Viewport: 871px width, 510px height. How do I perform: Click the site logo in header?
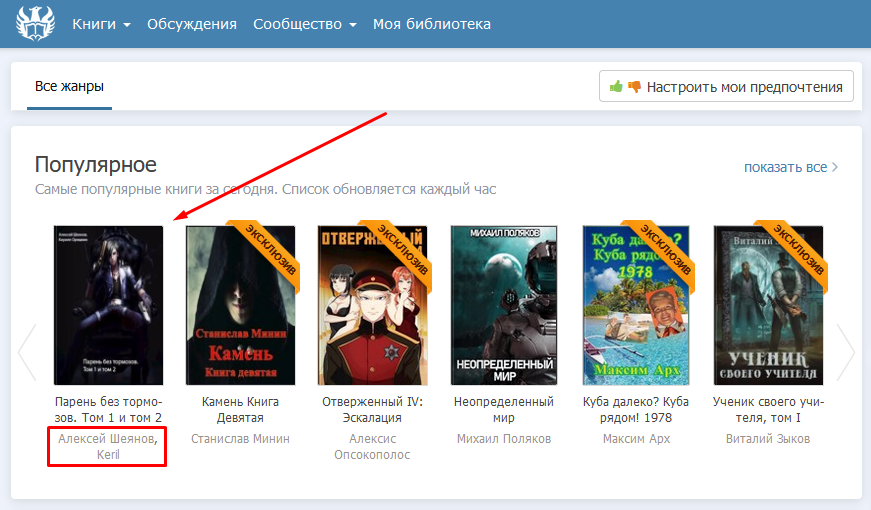pos(36,24)
